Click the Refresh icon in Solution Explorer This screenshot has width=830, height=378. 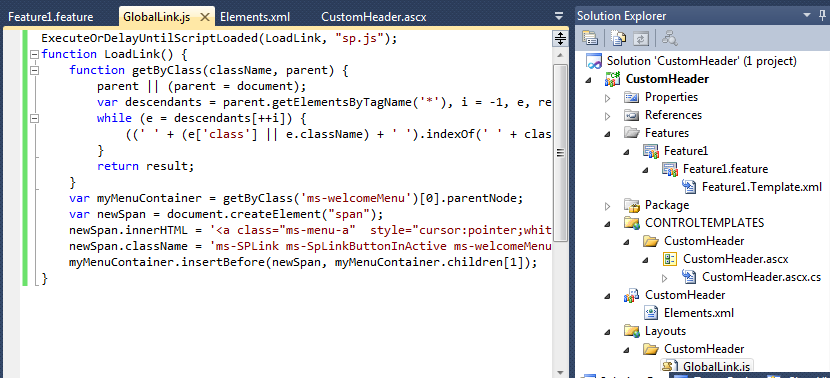click(x=641, y=38)
